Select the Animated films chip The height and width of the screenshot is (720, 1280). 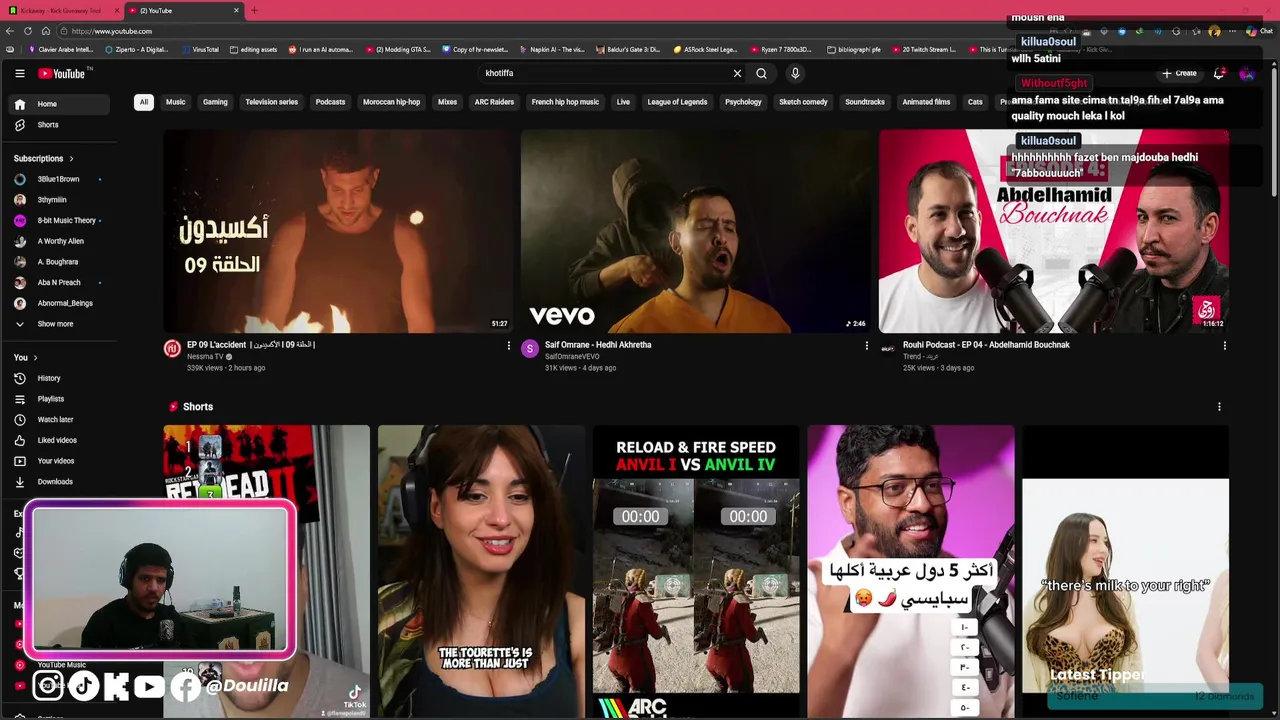pyautogui.click(x=926, y=102)
